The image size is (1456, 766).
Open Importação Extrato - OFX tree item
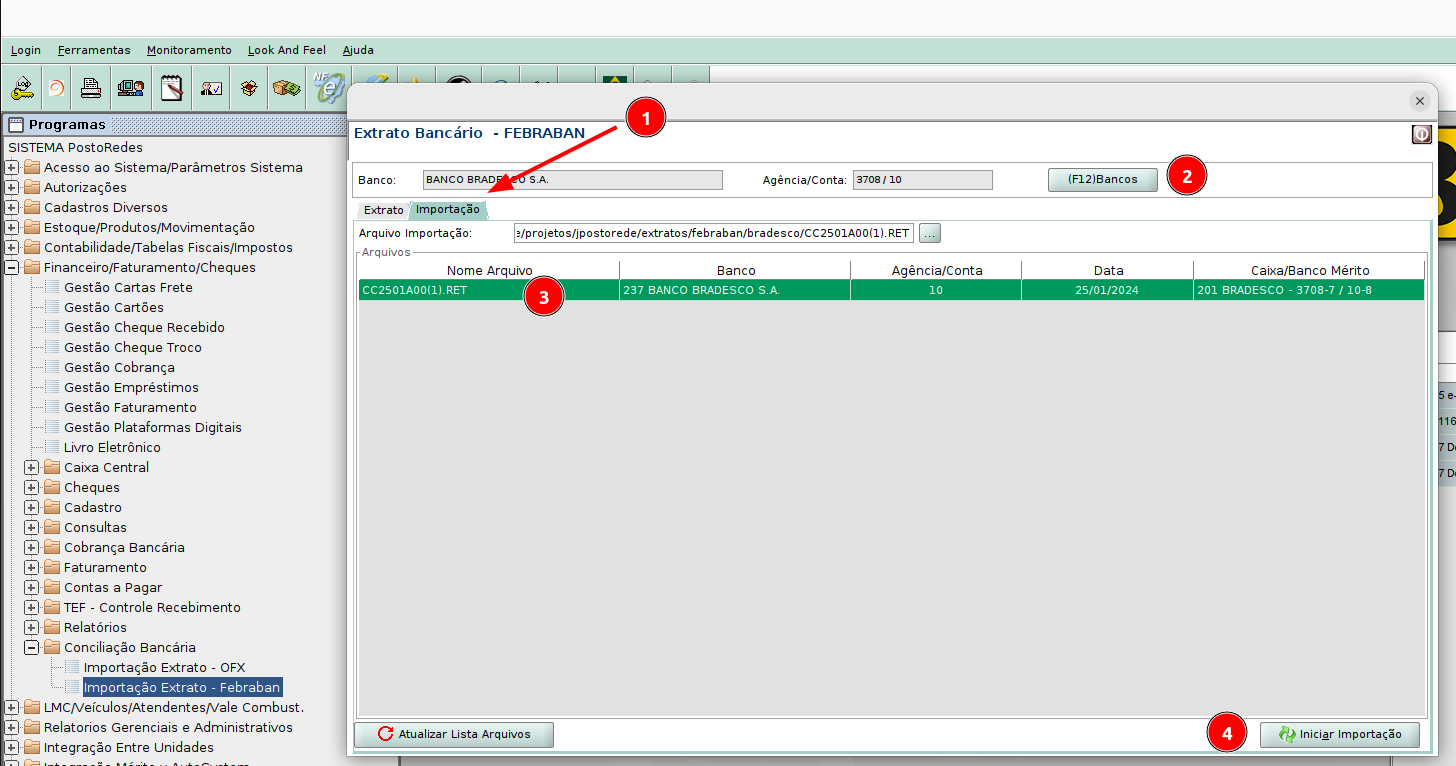(164, 668)
